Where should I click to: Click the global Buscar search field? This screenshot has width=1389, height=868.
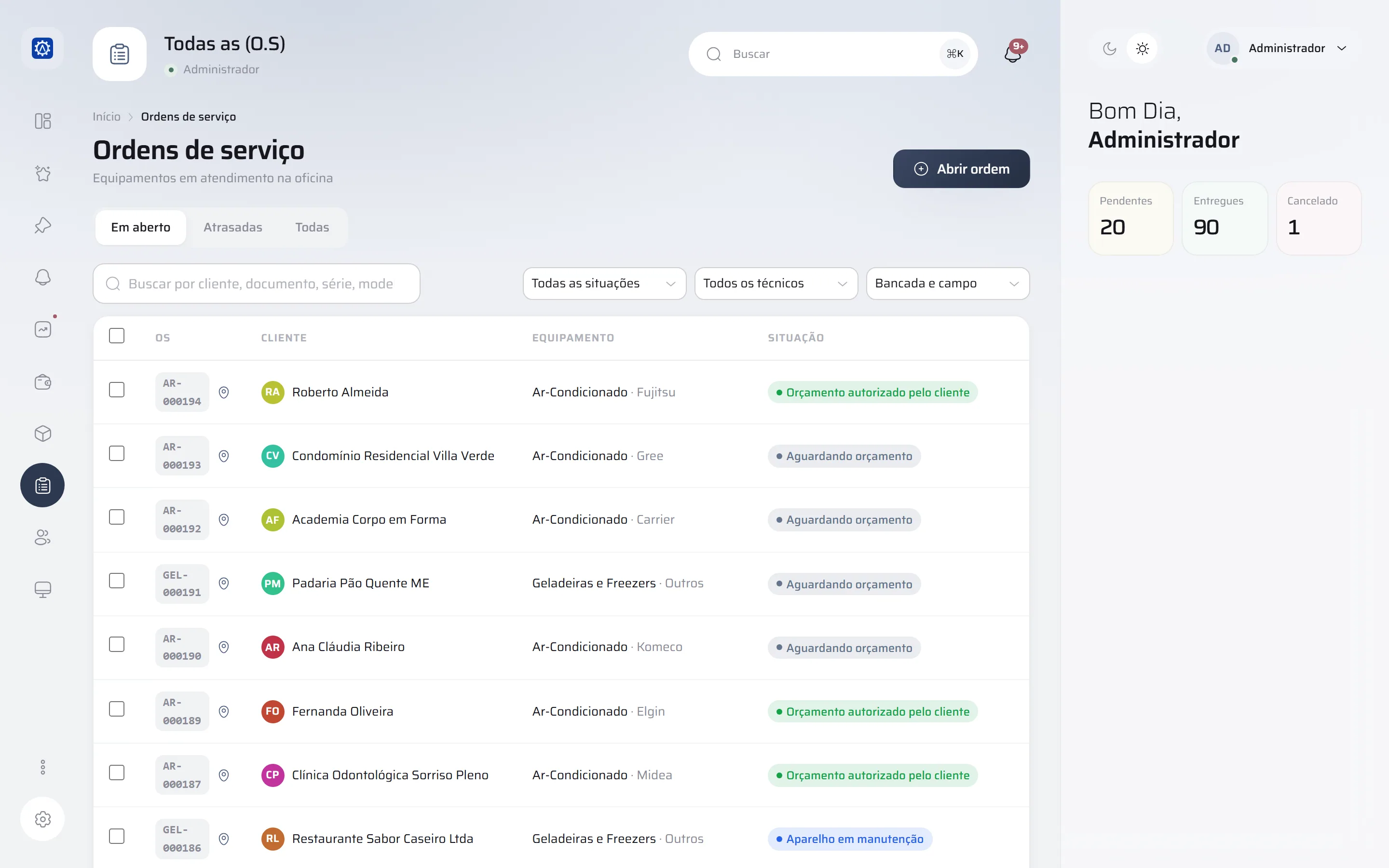[x=833, y=54]
